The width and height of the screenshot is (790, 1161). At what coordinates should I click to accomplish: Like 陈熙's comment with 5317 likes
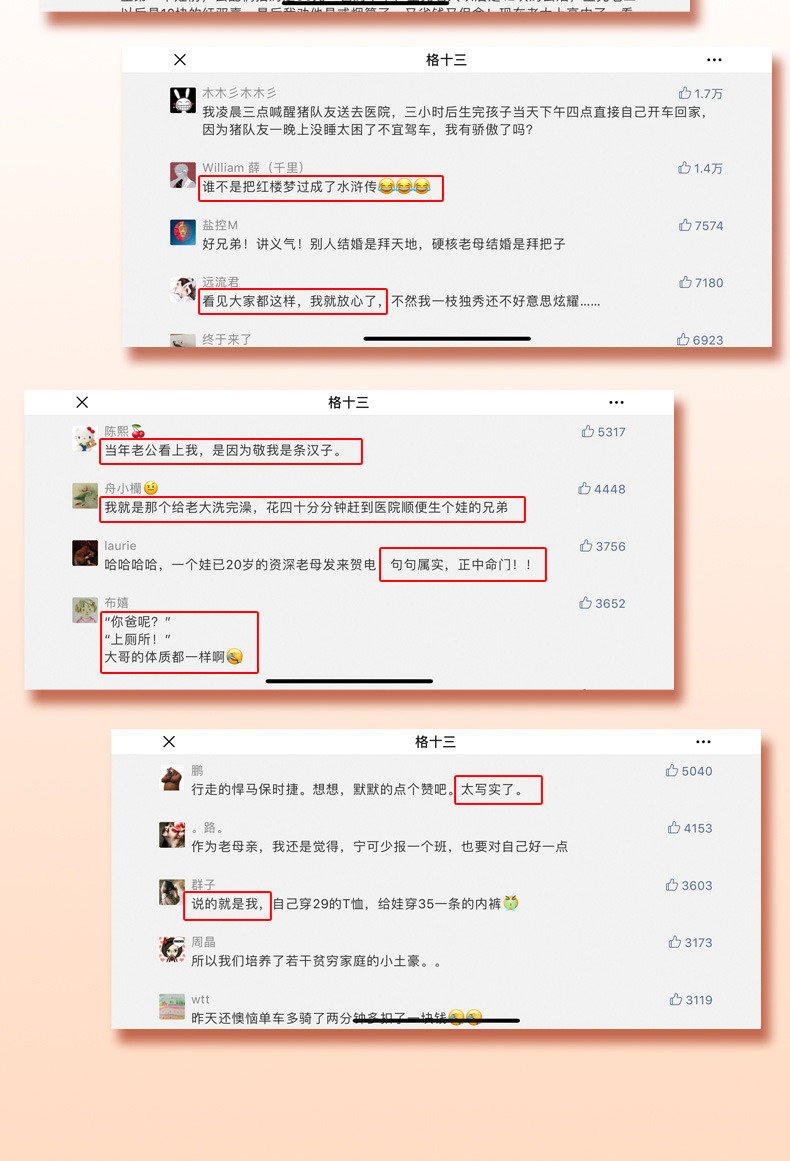[x=588, y=432]
